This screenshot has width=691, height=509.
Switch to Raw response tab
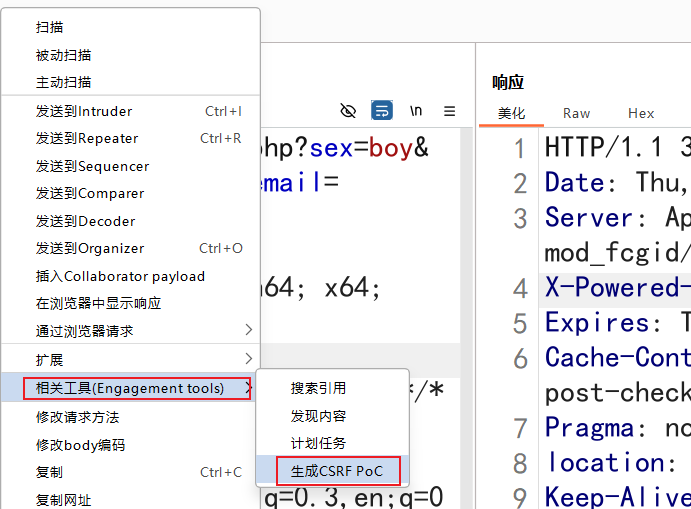576,114
